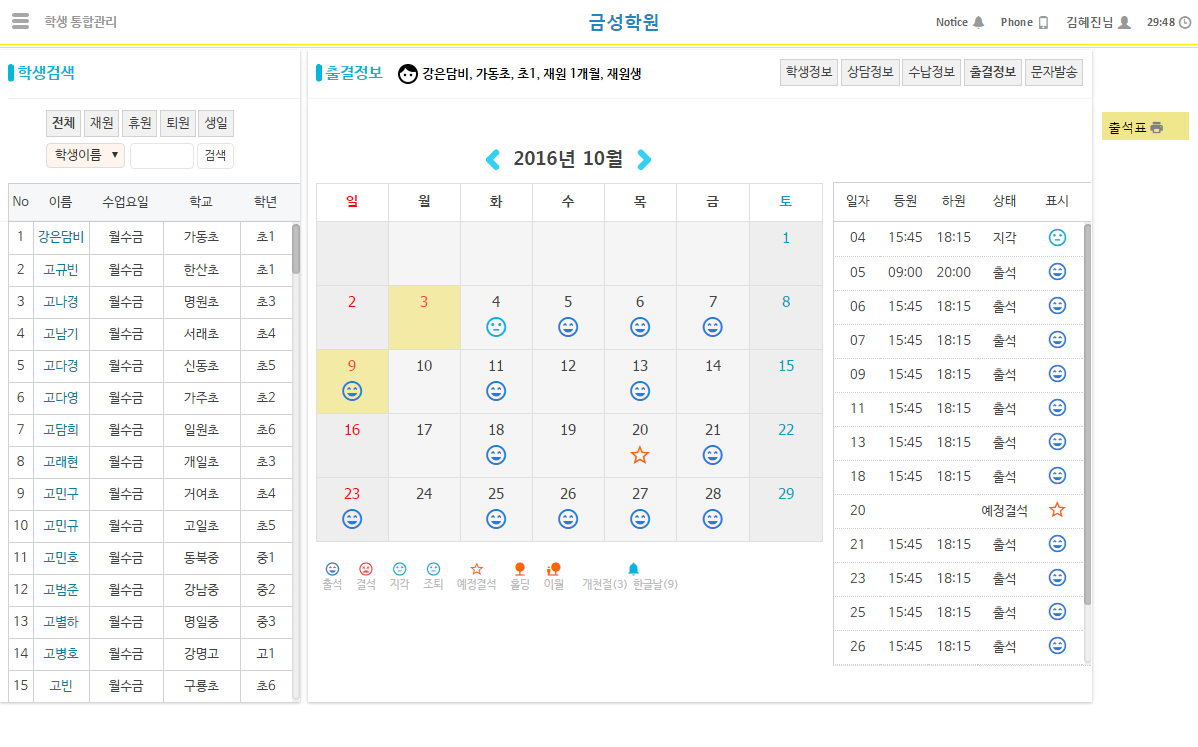
Task: Open student 고병호 link
Action: point(61,654)
